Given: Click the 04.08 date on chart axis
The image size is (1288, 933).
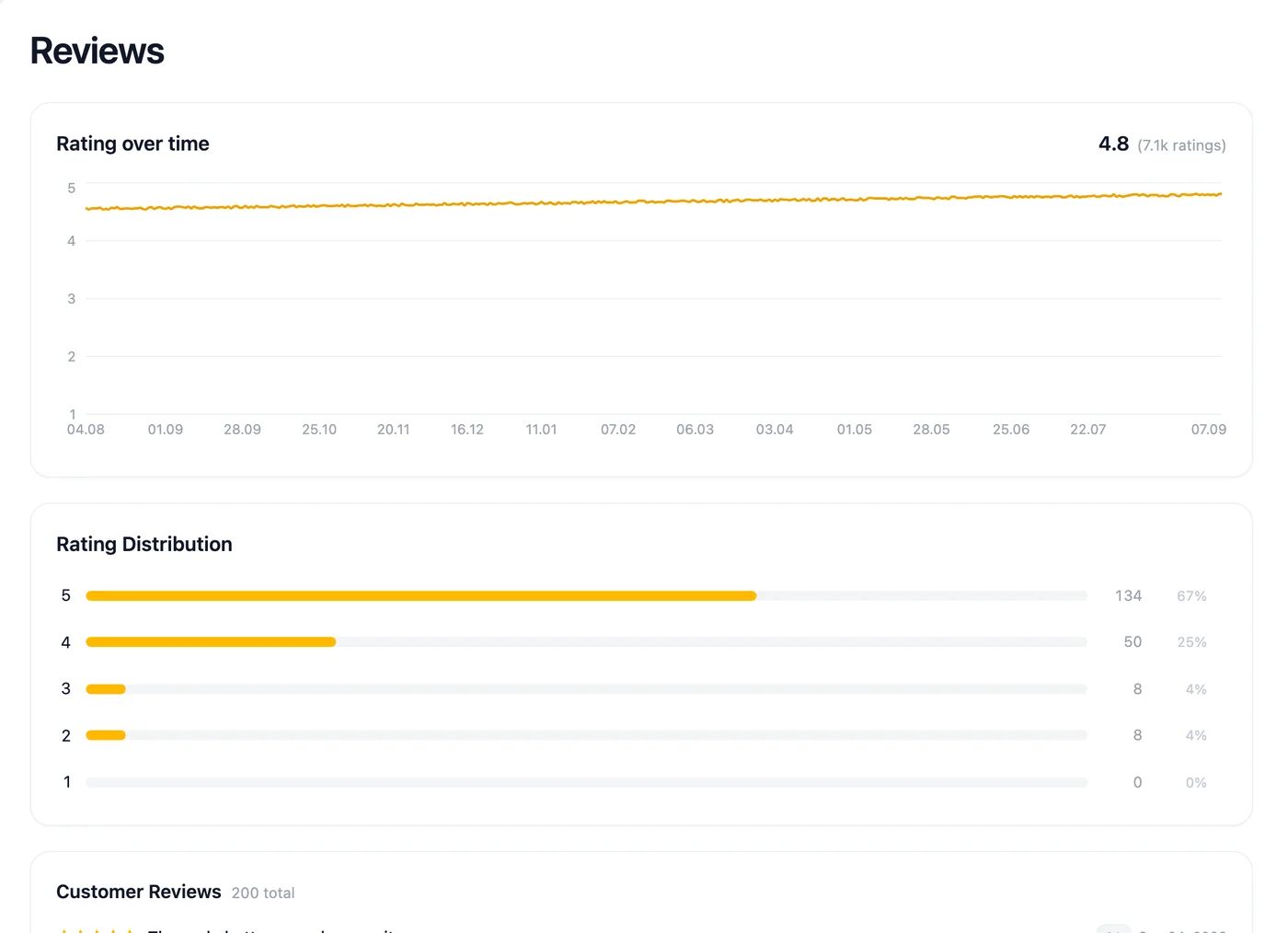Looking at the screenshot, I should [x=86, y=430].
